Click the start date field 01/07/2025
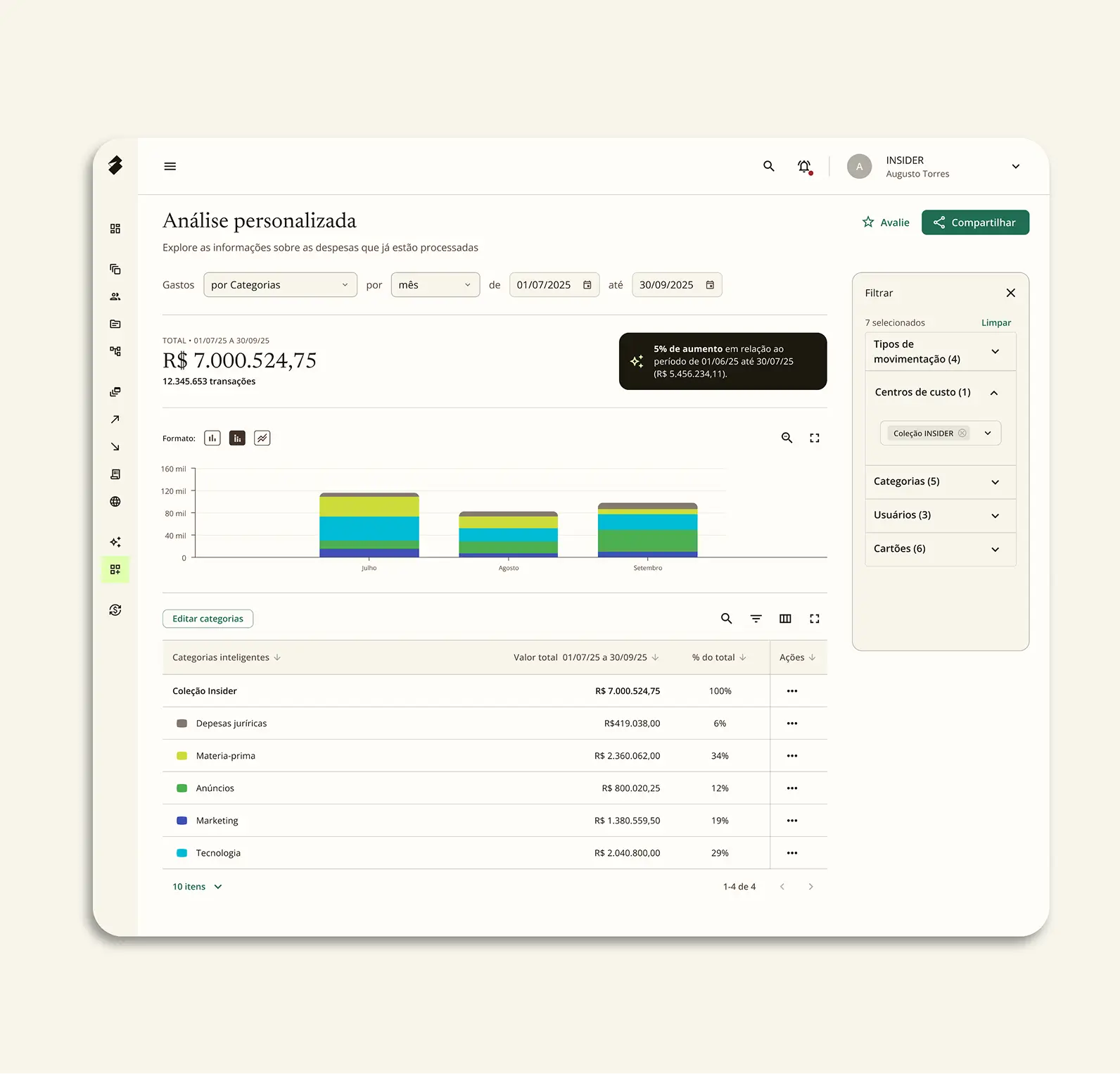1120x1074 pixels. pos(554,285)
